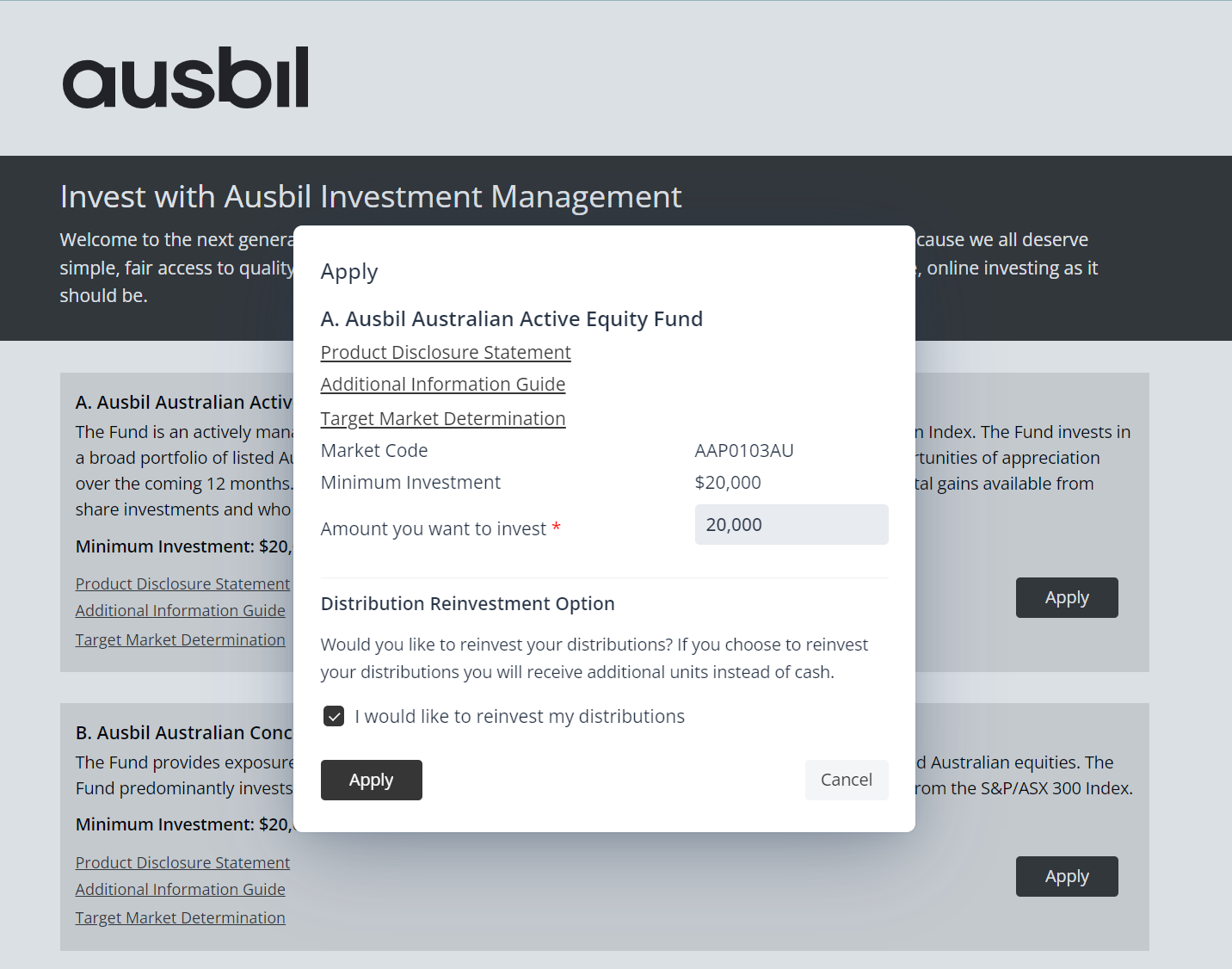Click the 'Market Code' label
The image size is (1232, 969).
374,450
